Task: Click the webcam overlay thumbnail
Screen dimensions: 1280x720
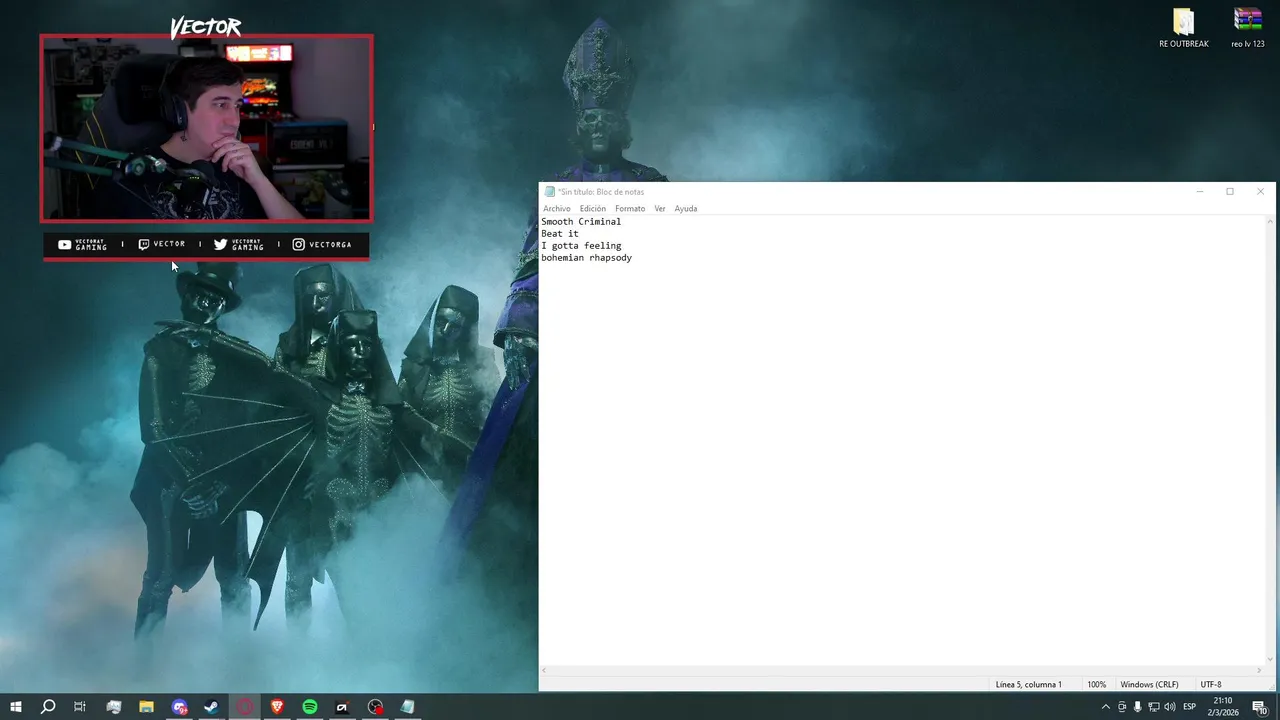Action: pyautogui.click(x=206, y=128)
